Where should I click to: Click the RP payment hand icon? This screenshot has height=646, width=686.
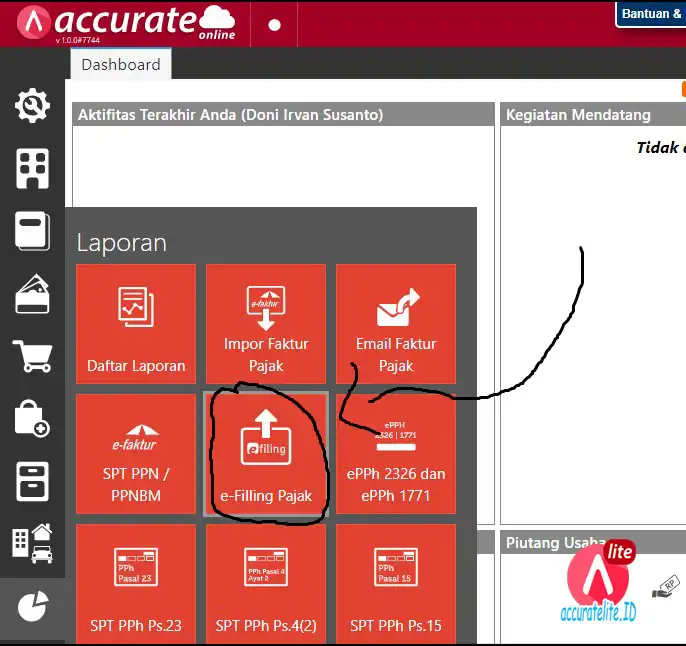(x=666, y=587)
